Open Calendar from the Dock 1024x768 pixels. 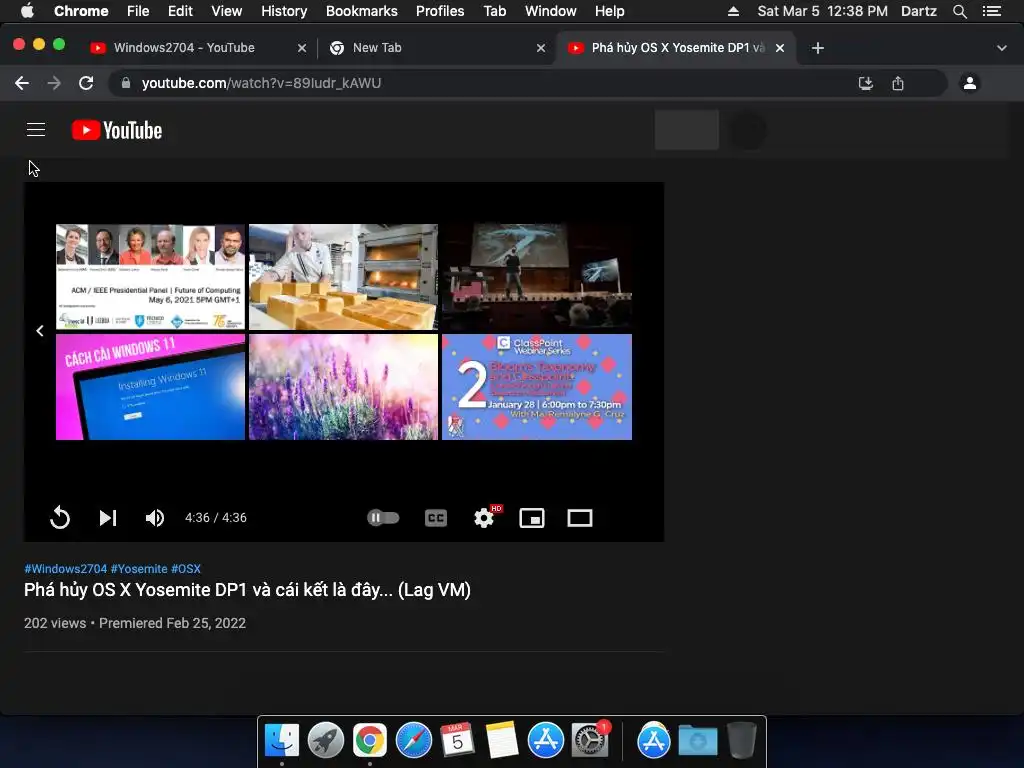[x=457, y=741]
